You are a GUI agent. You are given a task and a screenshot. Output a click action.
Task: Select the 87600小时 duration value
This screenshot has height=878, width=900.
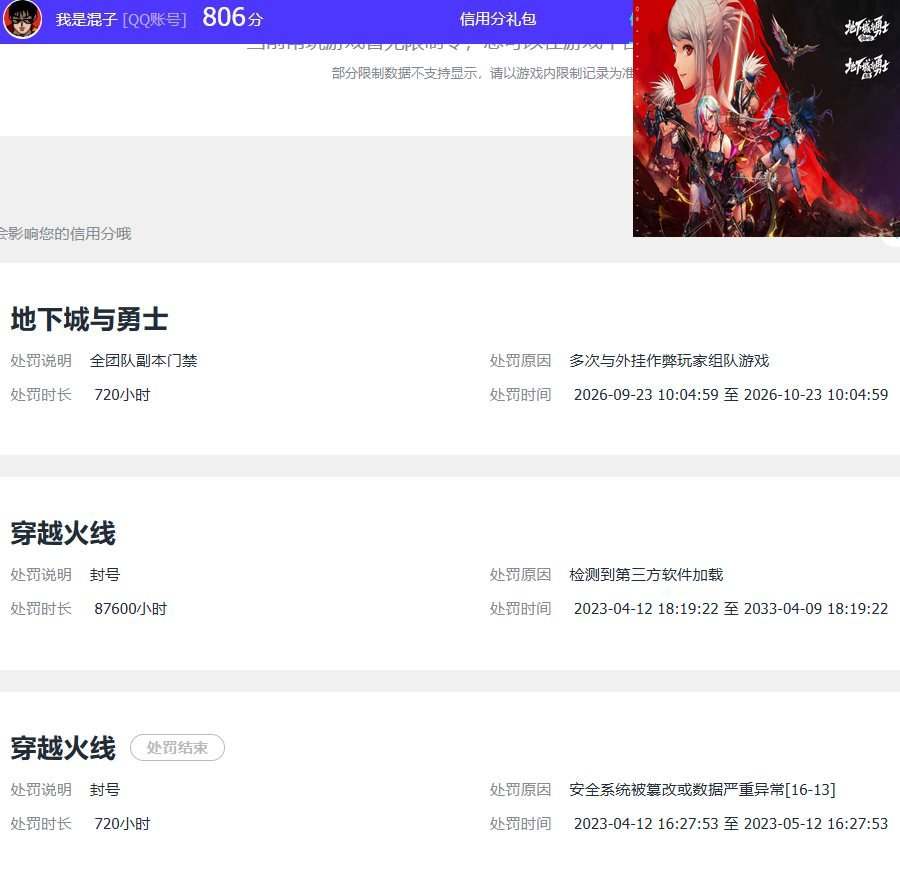130,609
